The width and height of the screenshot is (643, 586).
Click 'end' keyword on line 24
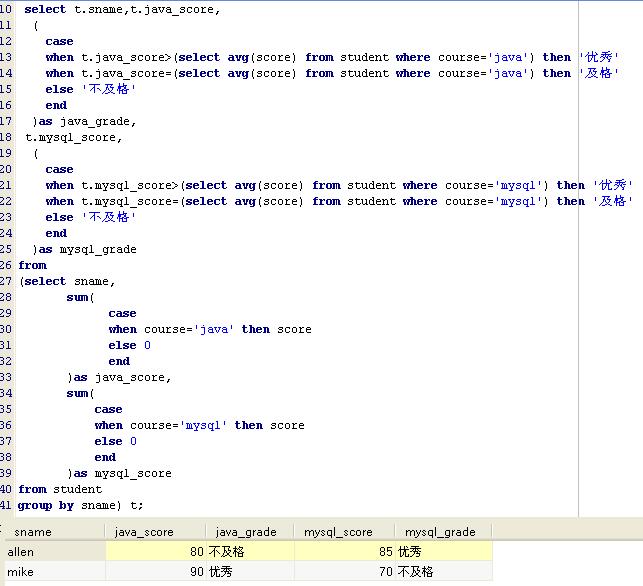click(x=56, y=233)
